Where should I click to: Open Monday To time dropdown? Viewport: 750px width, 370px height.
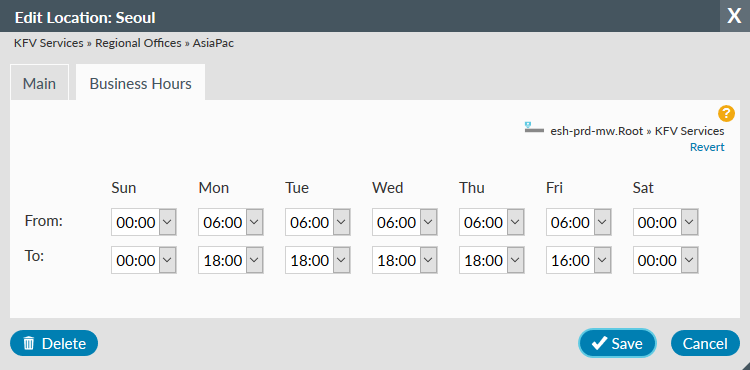point(231,260)
